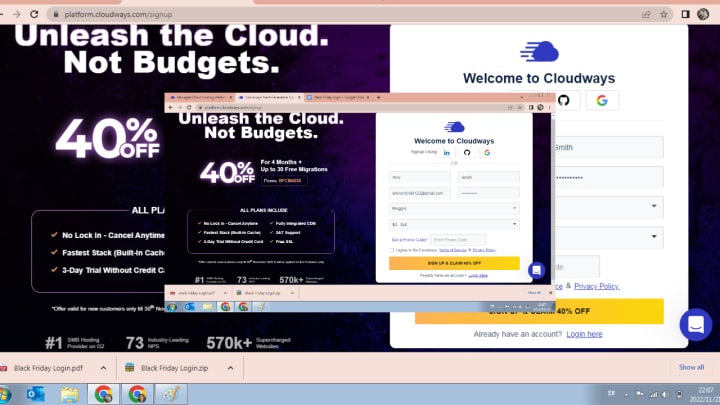720x405 pixels.
Task: Expand the first dropdown on the large background form
Action: coord(654,206)
